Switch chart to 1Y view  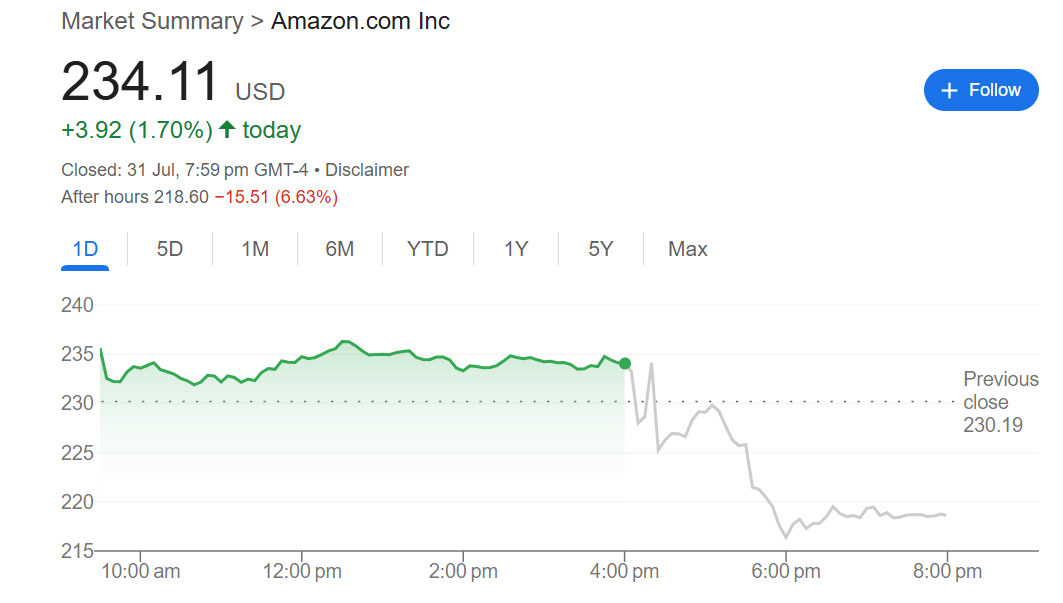[x=516, y=249]
